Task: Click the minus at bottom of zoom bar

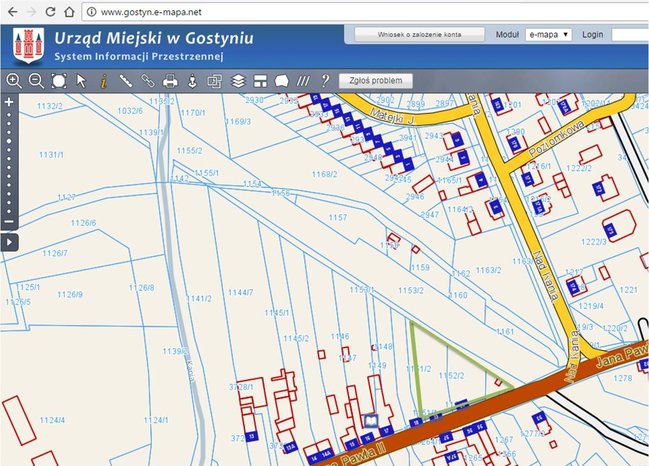Action: pos(9,221)
